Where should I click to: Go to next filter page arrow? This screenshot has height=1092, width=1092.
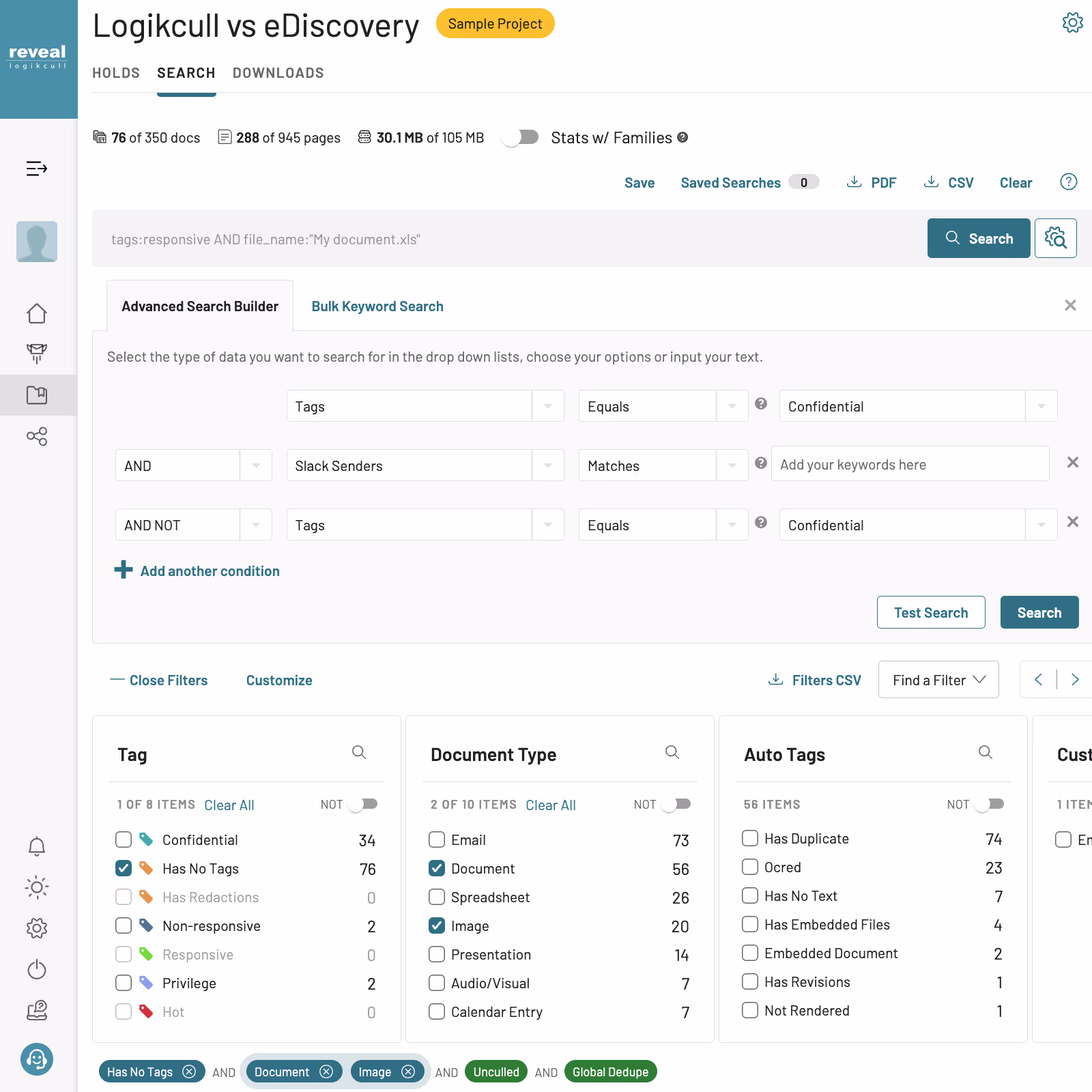[1075, 679]
